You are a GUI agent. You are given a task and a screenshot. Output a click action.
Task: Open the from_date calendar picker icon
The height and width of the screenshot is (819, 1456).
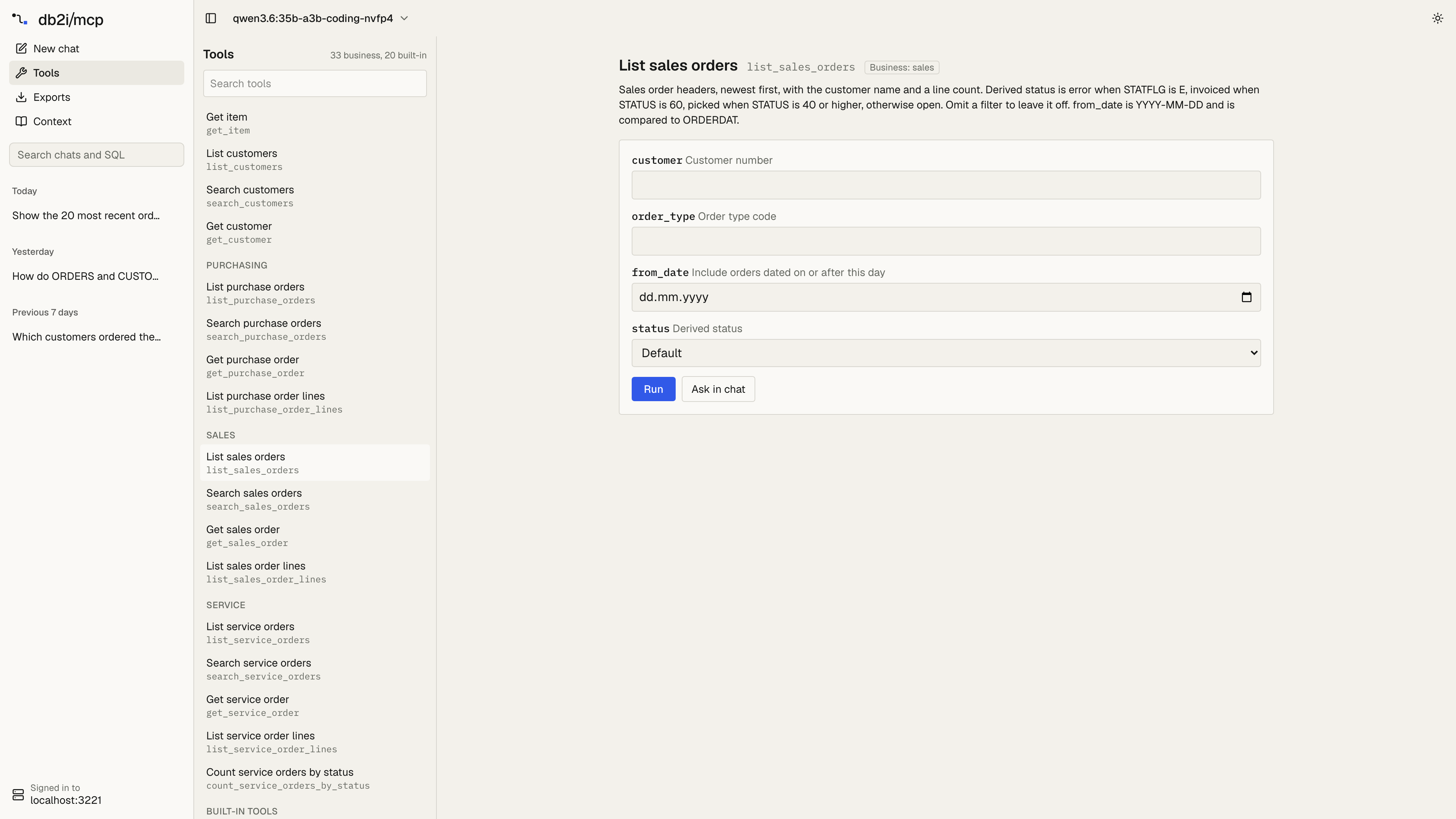coord(1246,297)
